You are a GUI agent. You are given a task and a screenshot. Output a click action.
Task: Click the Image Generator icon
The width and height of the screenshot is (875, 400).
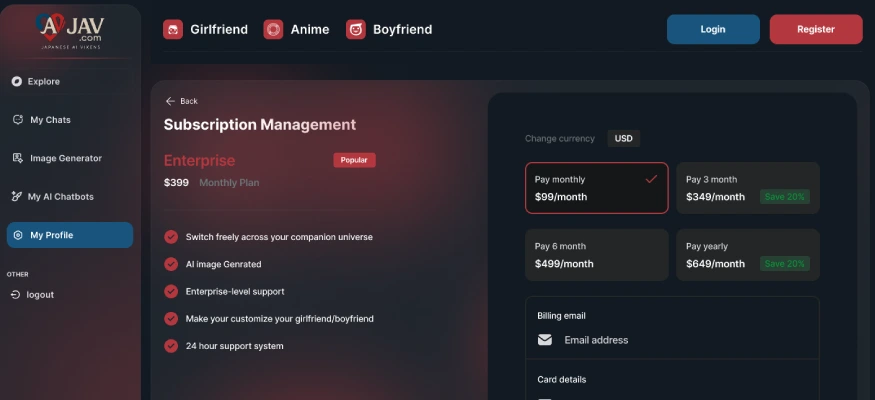17,158
